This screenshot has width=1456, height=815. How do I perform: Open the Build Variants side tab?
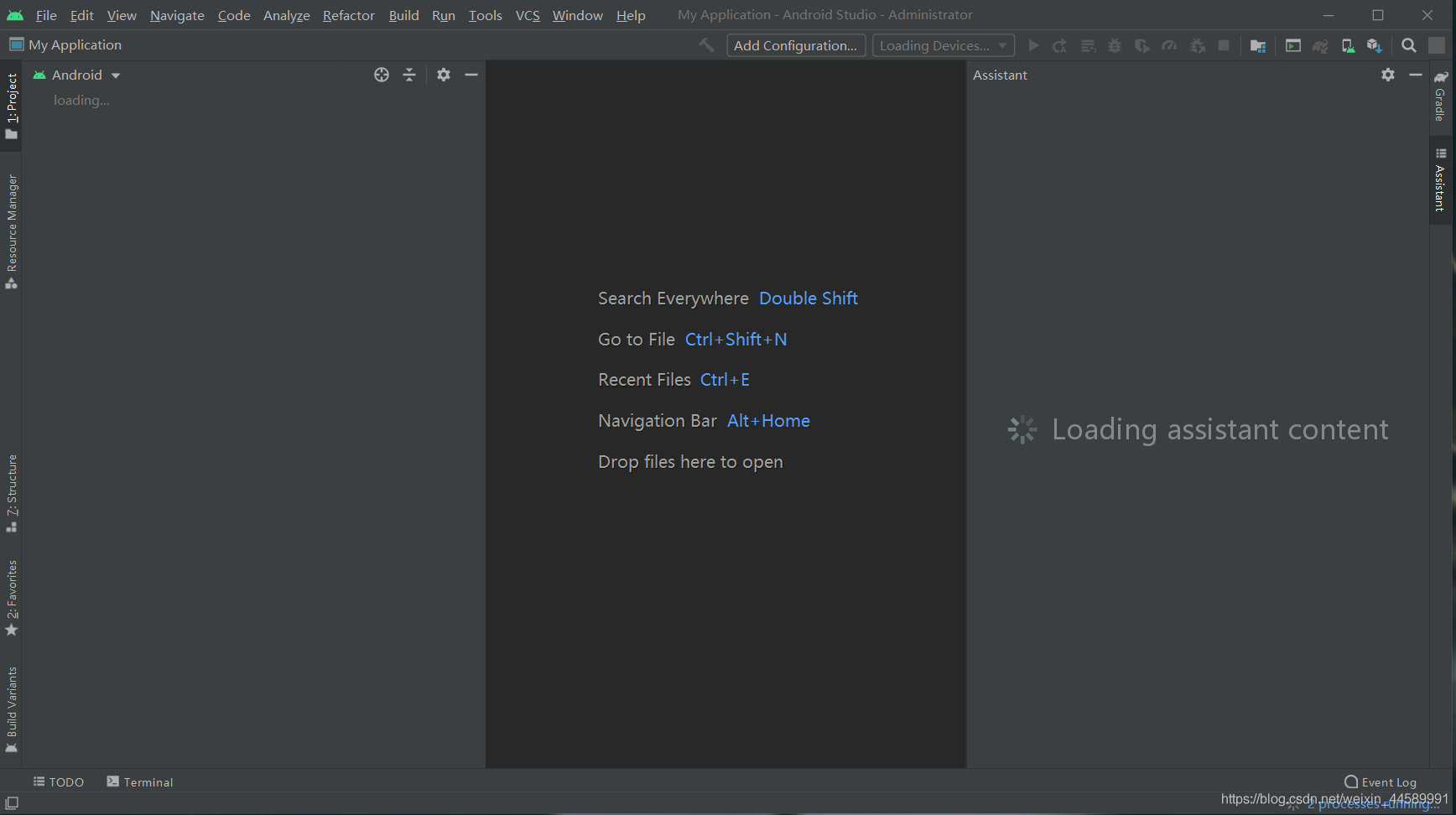(11, 709)
